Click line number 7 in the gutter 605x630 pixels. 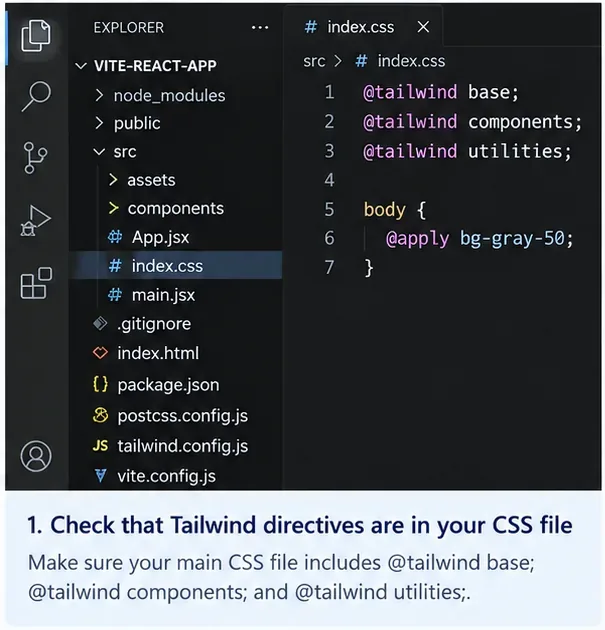tap(329, 267)
